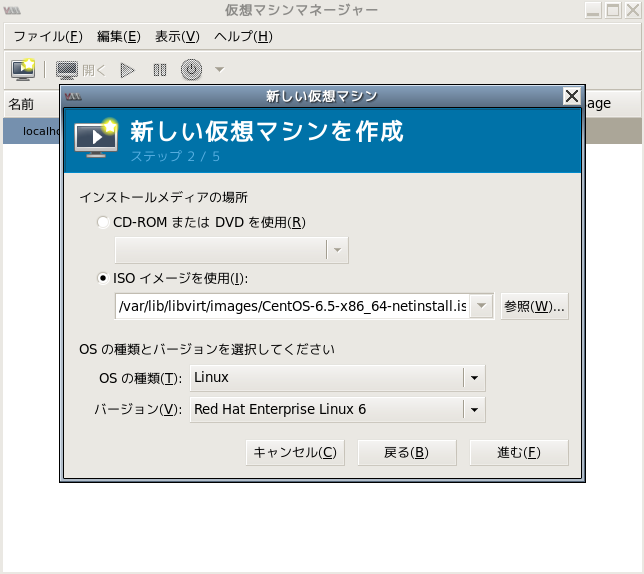Click the 名前 column header

coord(31,104)
